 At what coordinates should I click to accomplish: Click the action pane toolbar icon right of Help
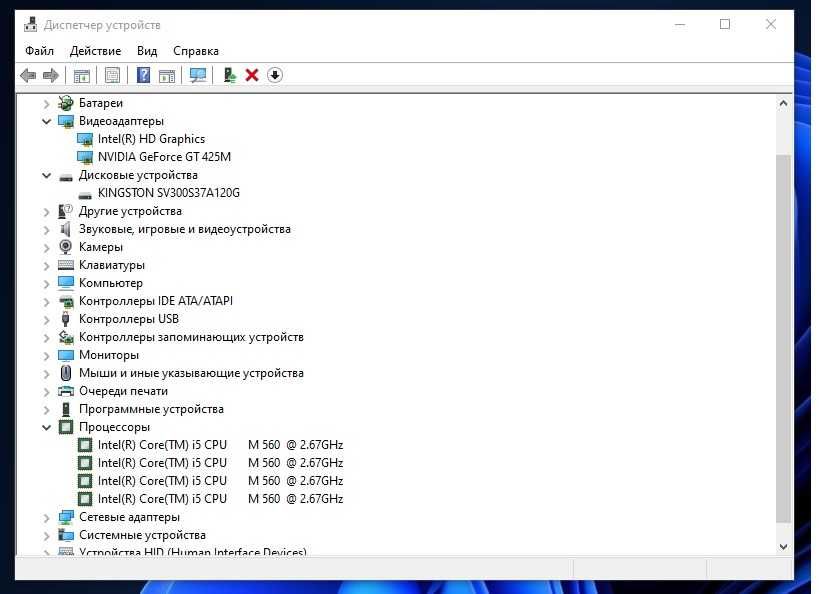pyautogui.click(x=167, y=76)
